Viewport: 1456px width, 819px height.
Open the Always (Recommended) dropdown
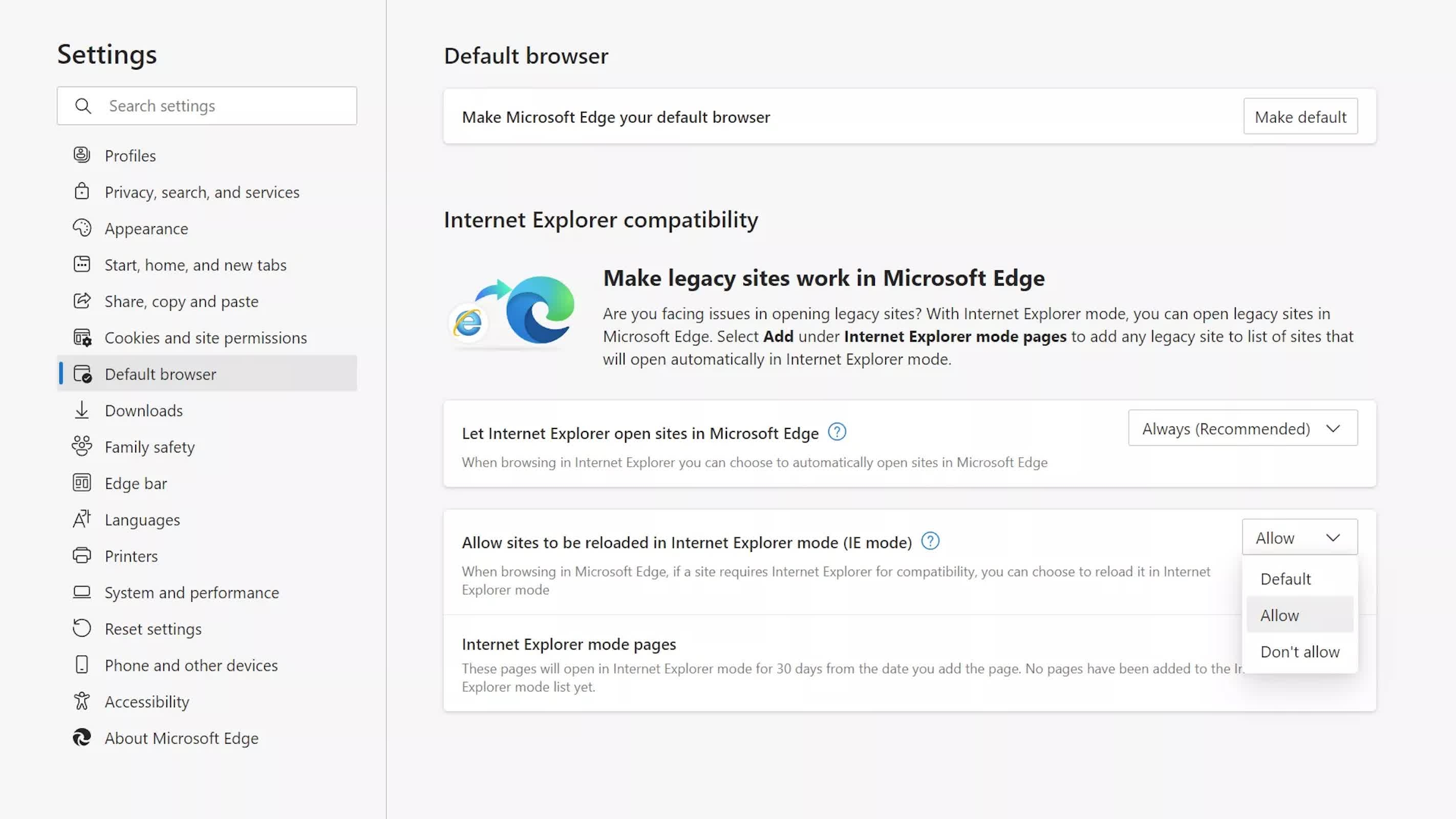(1243, 428)
